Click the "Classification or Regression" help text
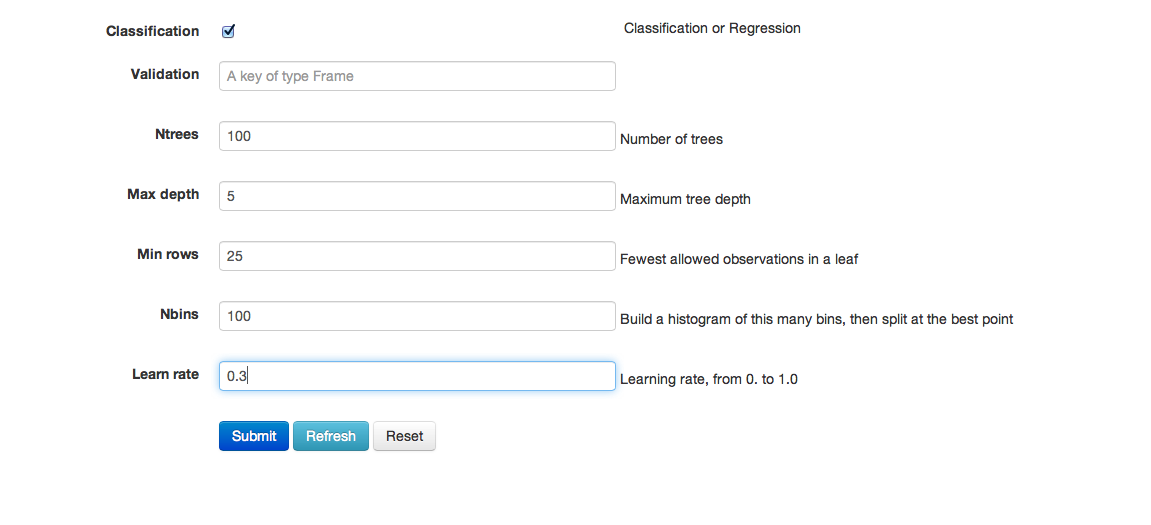The image size is (1151, 525). (x=712, y=28)
